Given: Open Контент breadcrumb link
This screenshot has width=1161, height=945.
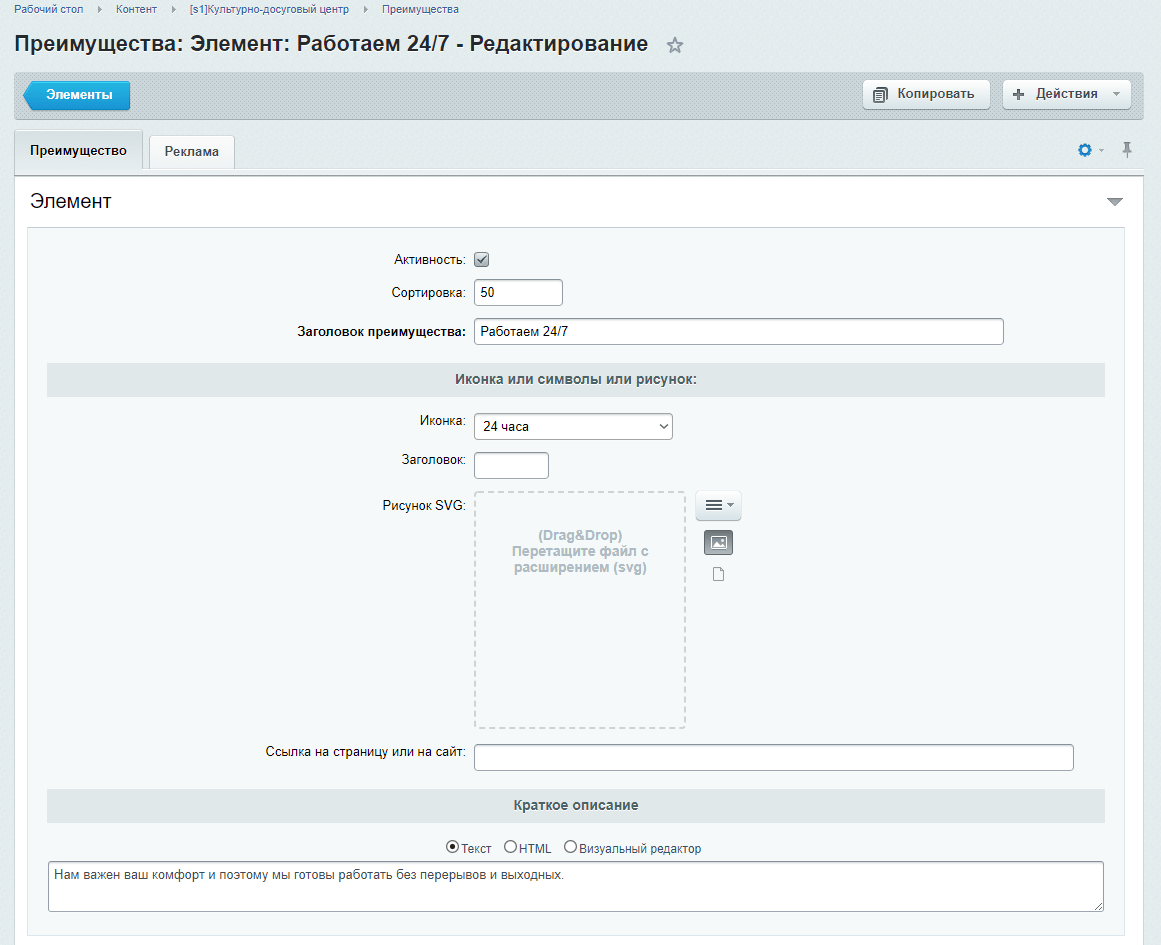Looking at the screenshot, I should coord(136,10).
